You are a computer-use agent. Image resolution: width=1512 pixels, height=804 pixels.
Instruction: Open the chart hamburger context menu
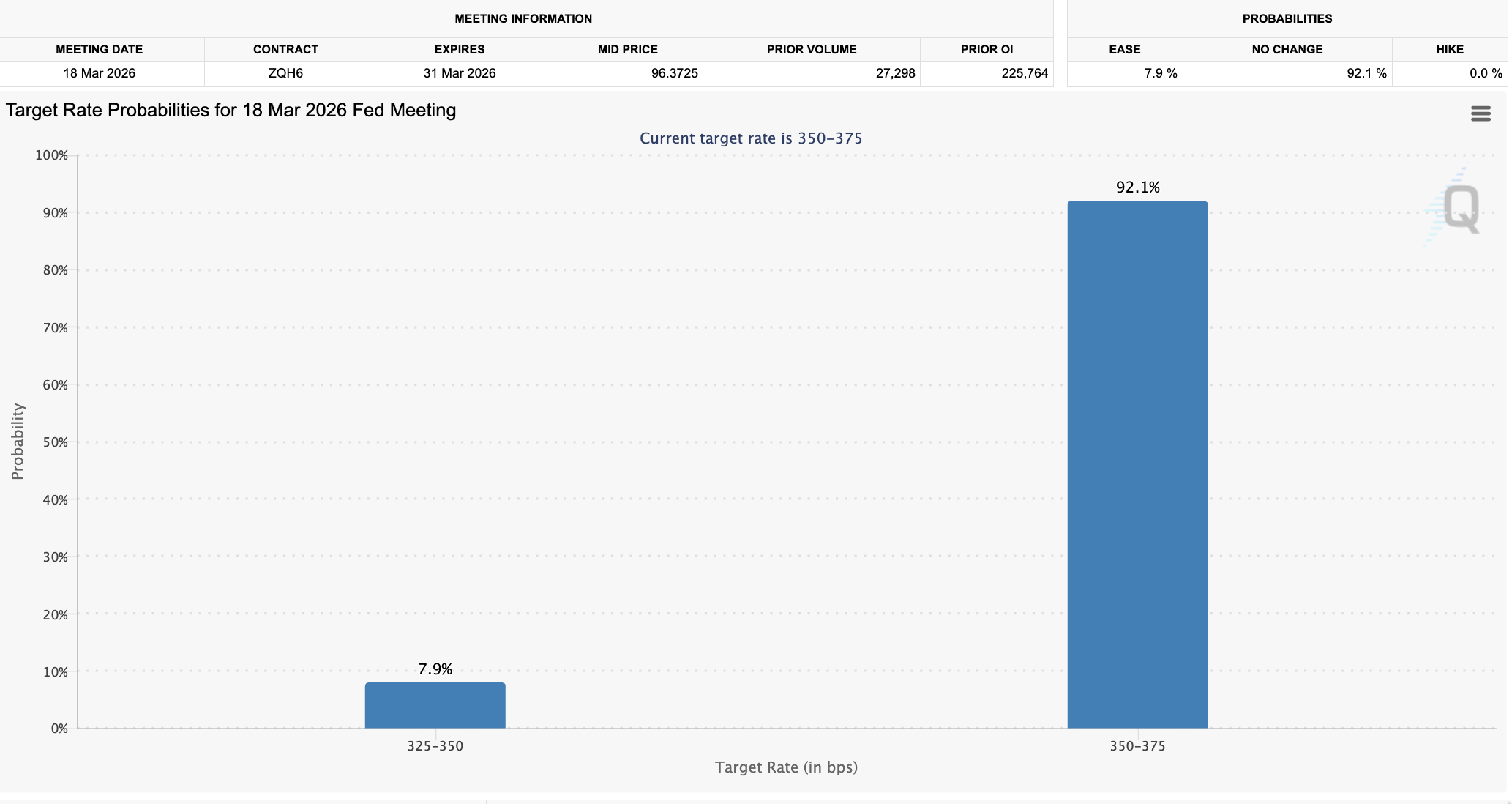pyautogui.click(x=1480, y=113)
